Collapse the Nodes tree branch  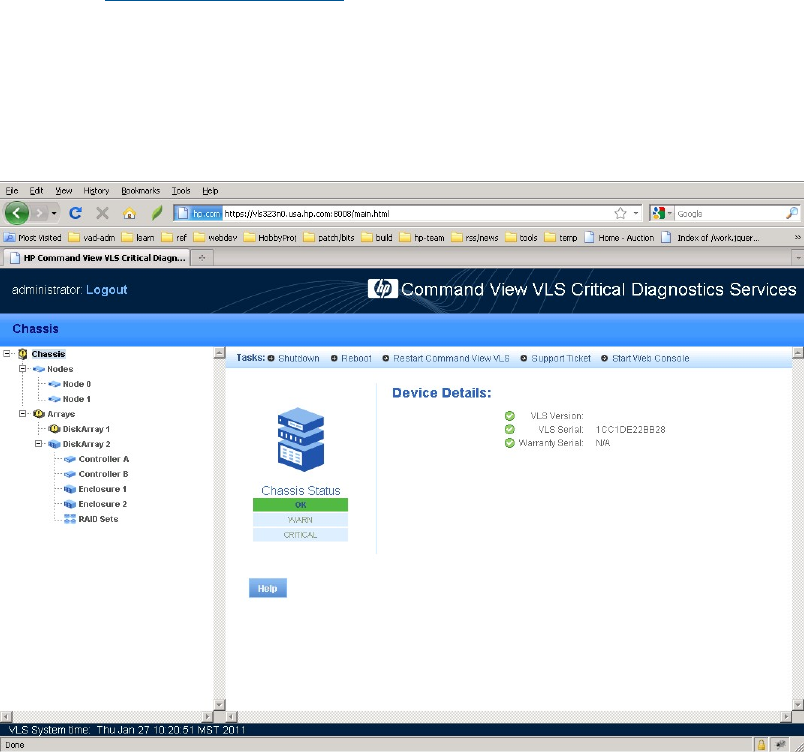23,369
